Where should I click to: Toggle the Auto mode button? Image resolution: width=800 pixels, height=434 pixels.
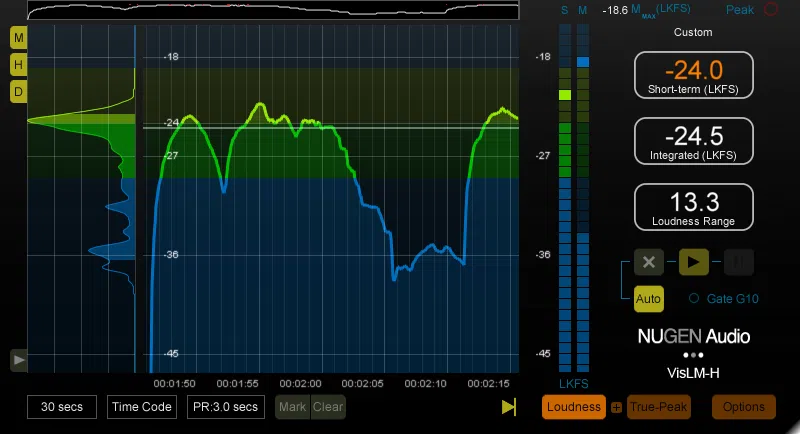click(x=649, y=299)
